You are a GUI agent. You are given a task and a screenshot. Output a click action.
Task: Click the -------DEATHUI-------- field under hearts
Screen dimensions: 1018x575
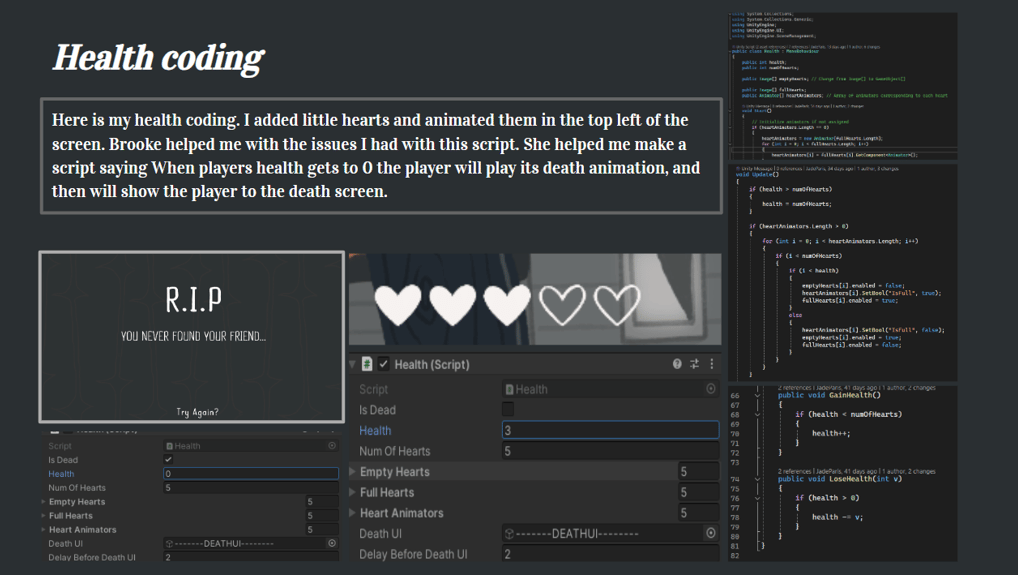coord(610,533)
